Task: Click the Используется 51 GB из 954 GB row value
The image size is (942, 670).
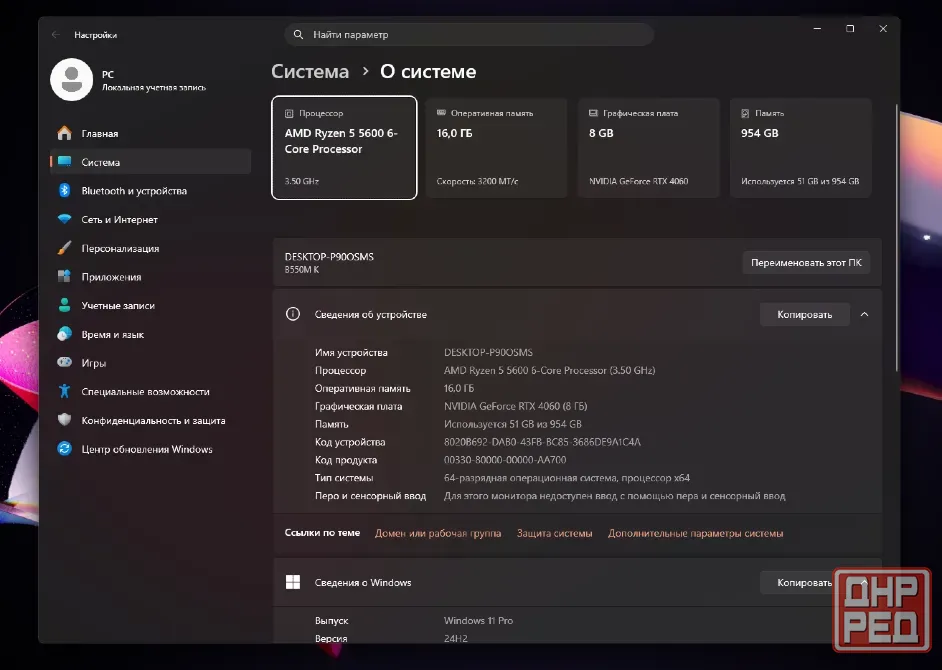Action: (x=513, y=424)
